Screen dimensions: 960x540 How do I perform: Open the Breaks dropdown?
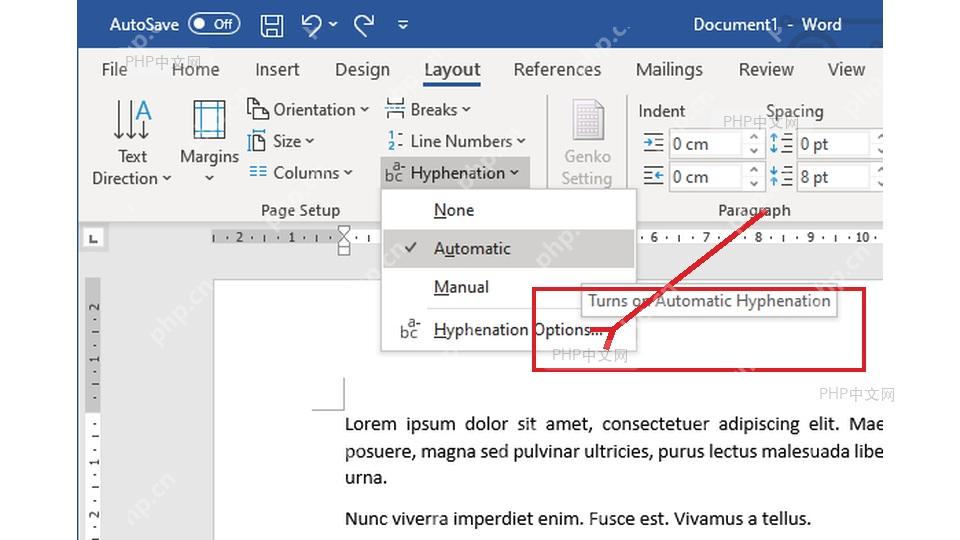[x=428, y=110]
